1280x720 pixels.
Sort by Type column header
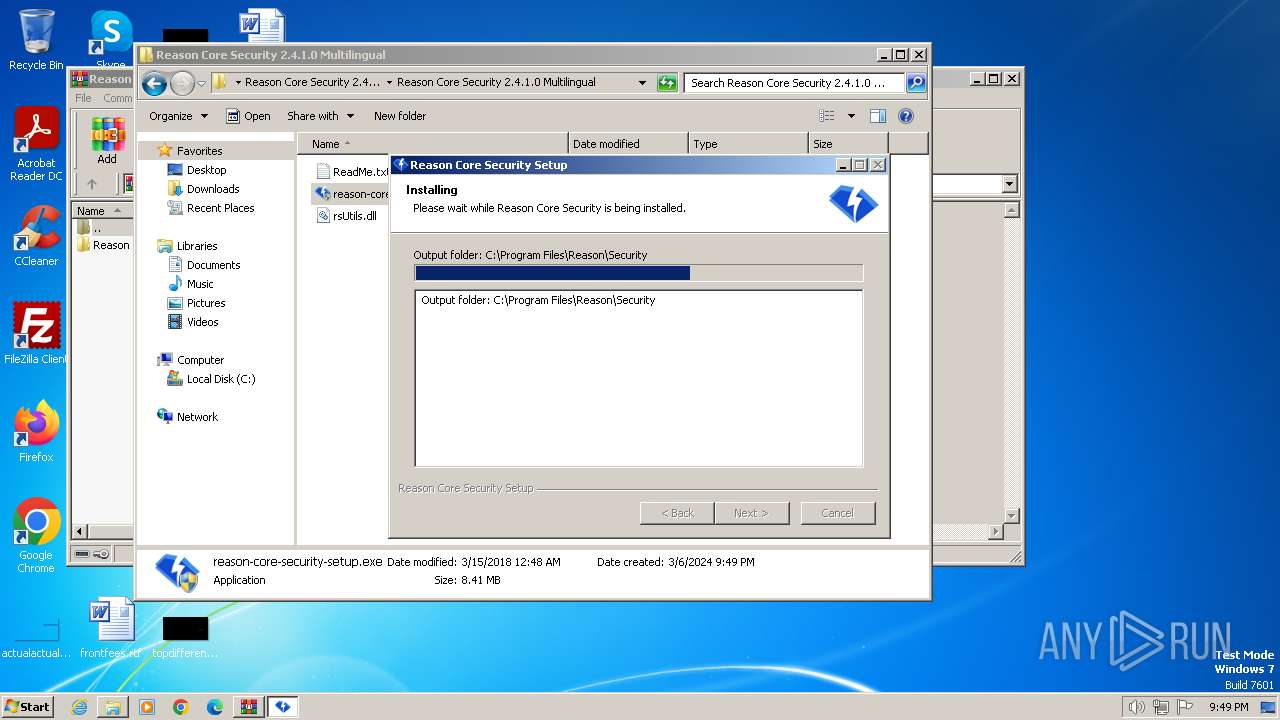tap(748, 144)
